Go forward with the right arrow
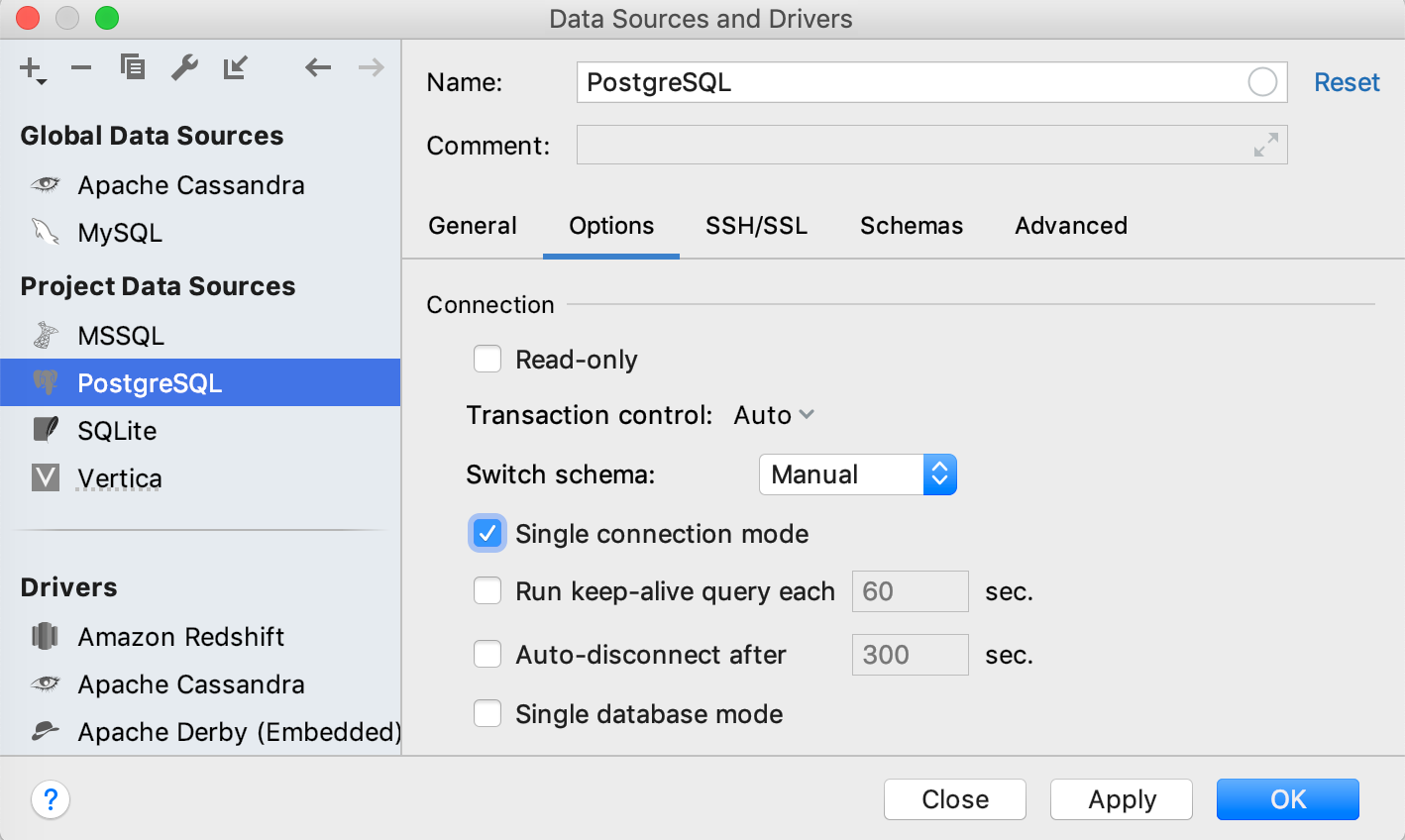Viewport: 1405px width, 840px height. point(372,67)
